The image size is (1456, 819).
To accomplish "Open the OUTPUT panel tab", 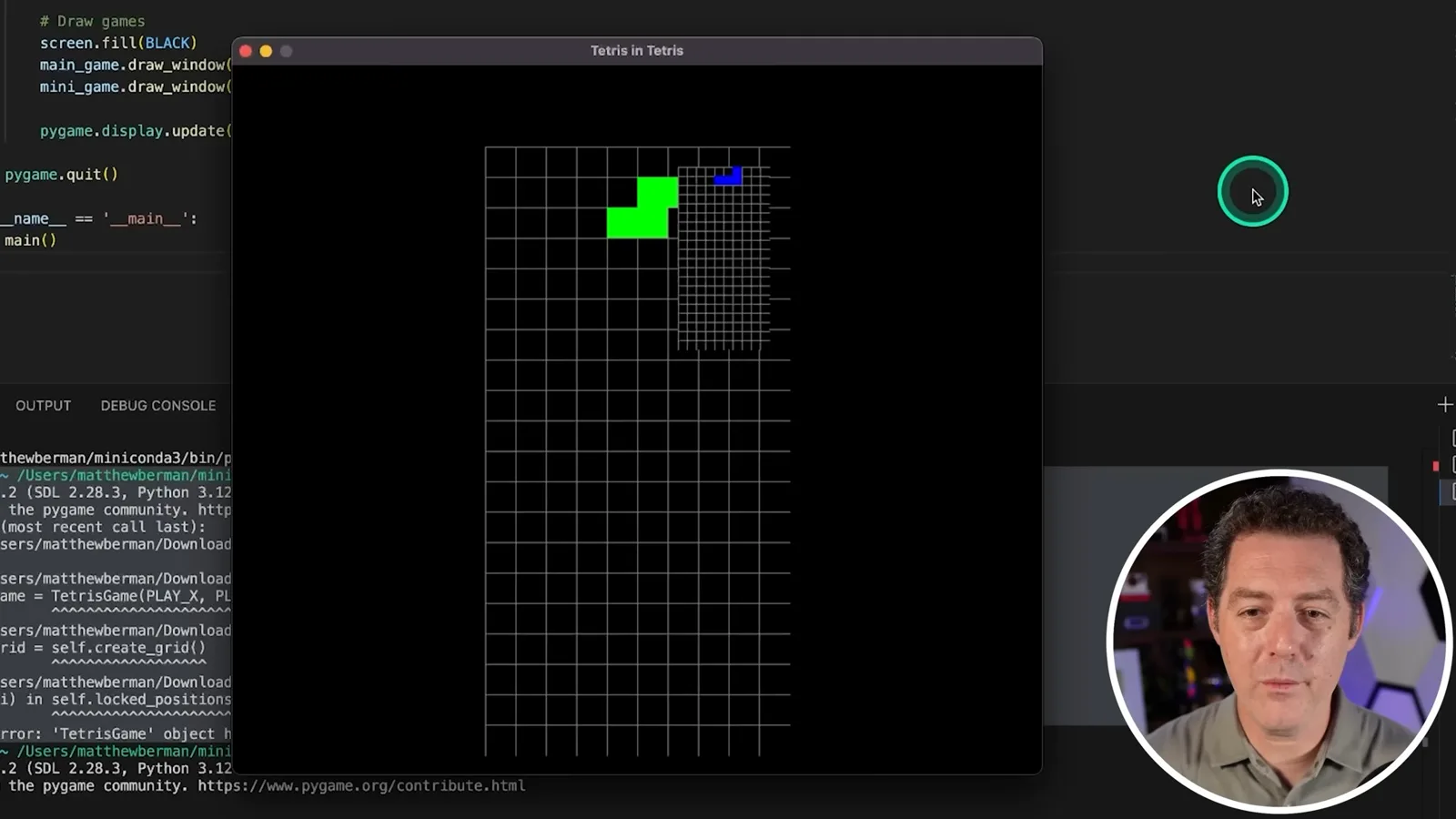I will pos(43,406).
